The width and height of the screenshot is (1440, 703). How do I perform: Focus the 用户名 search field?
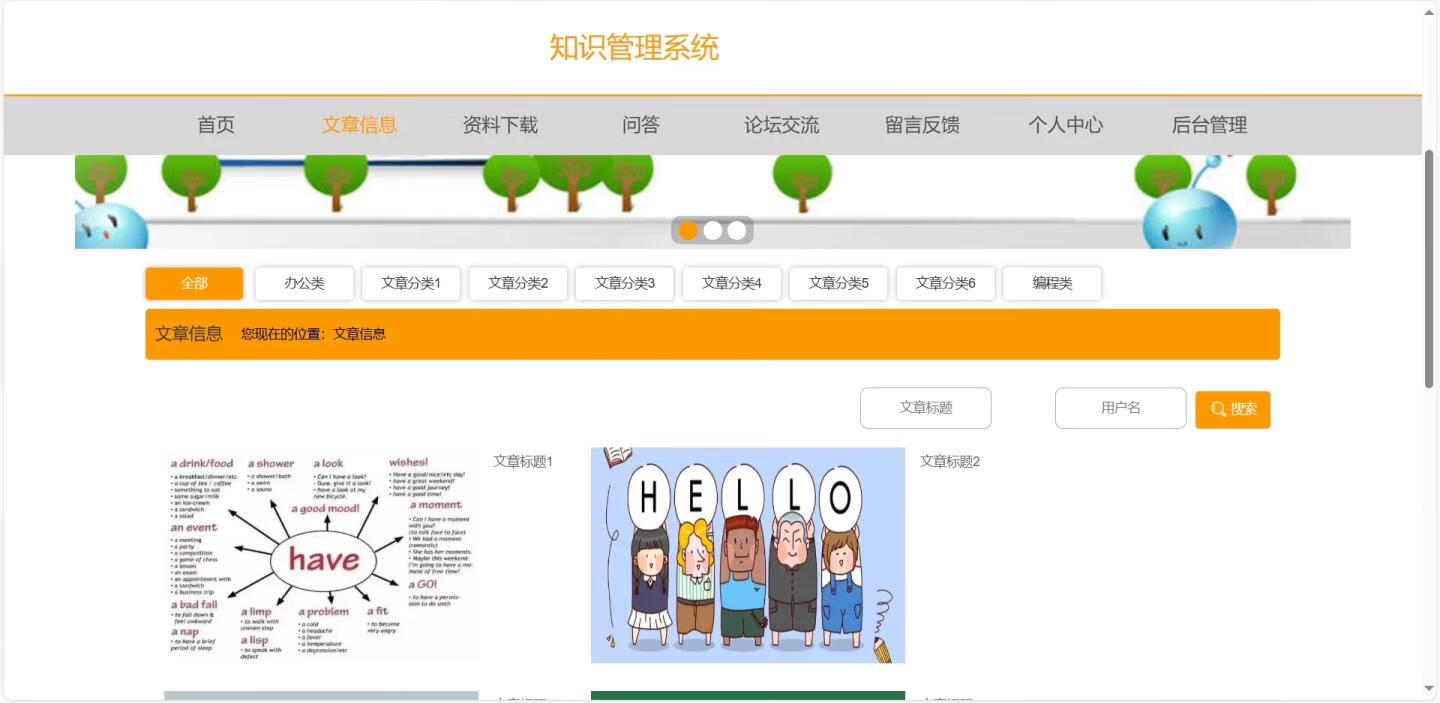(1120, 408)
